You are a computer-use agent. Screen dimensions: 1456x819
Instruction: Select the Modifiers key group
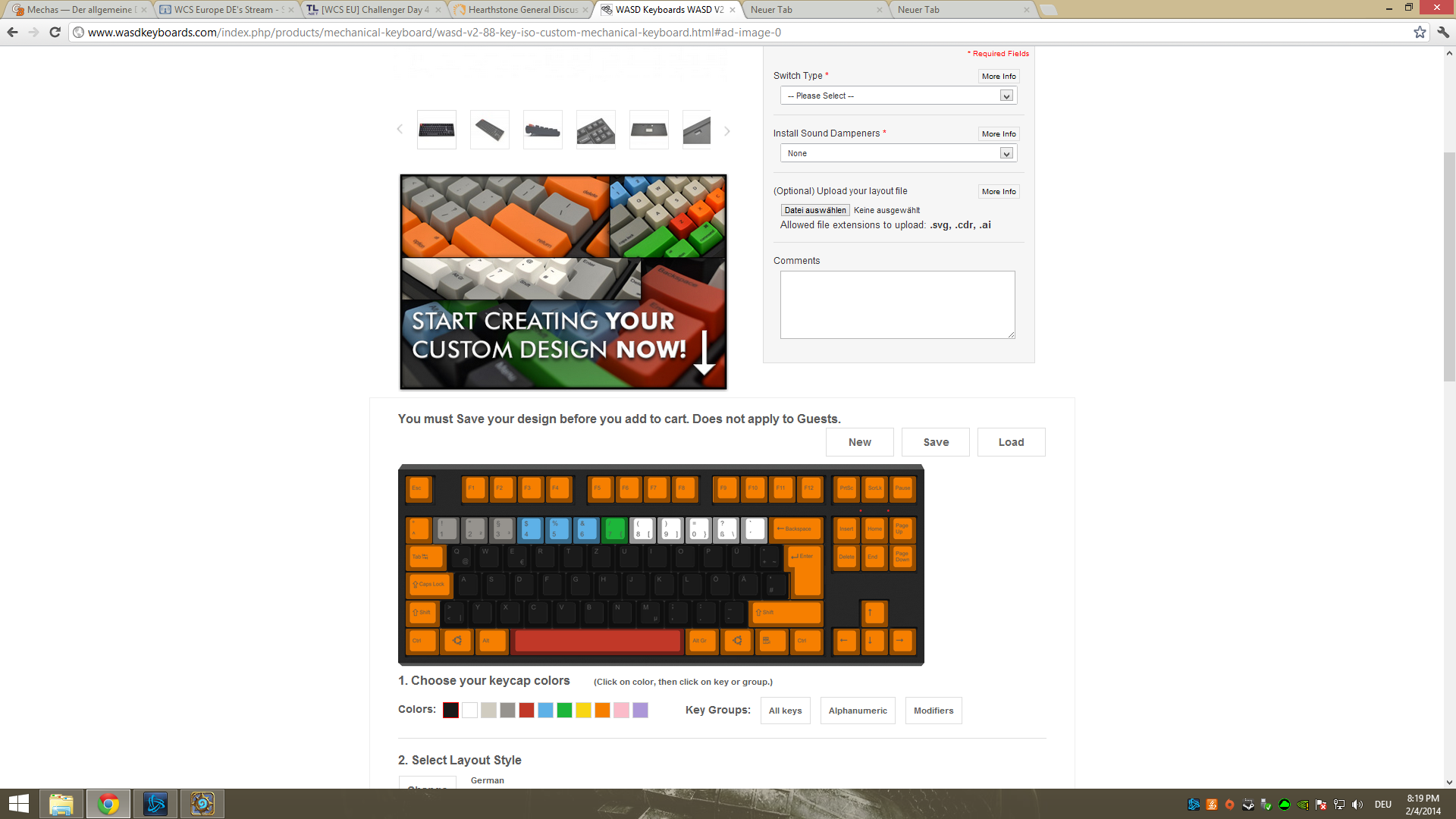click(x=933, y=711)
